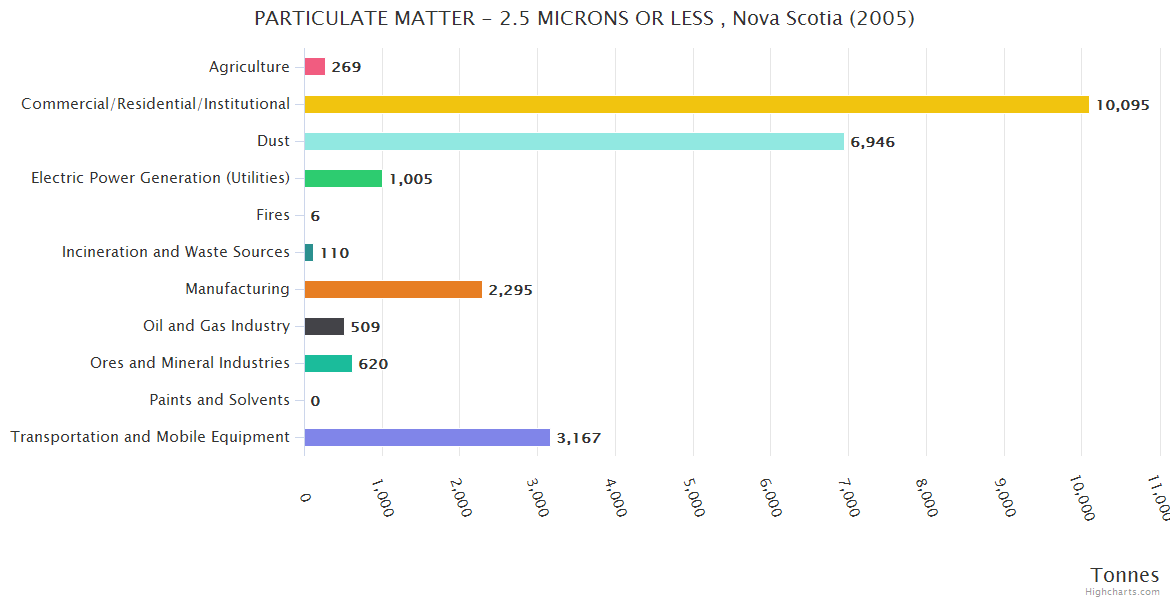Click the 3,167 data label
Screen dimensions: 1170x600
pos(578,438)
